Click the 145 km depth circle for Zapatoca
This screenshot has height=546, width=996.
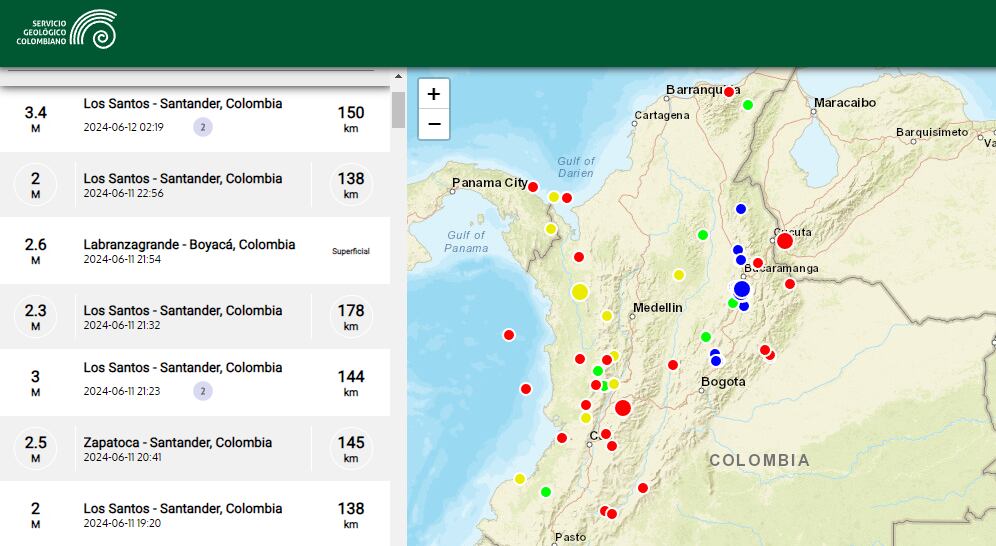351,449
